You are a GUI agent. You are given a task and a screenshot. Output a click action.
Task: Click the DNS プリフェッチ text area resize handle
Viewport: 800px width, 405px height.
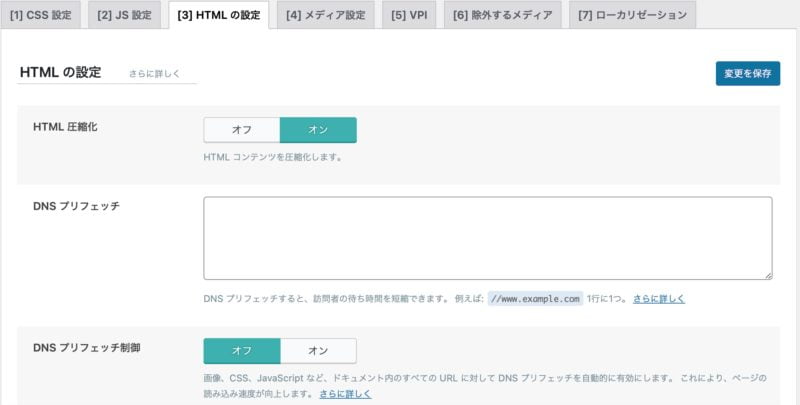point(767,274)
